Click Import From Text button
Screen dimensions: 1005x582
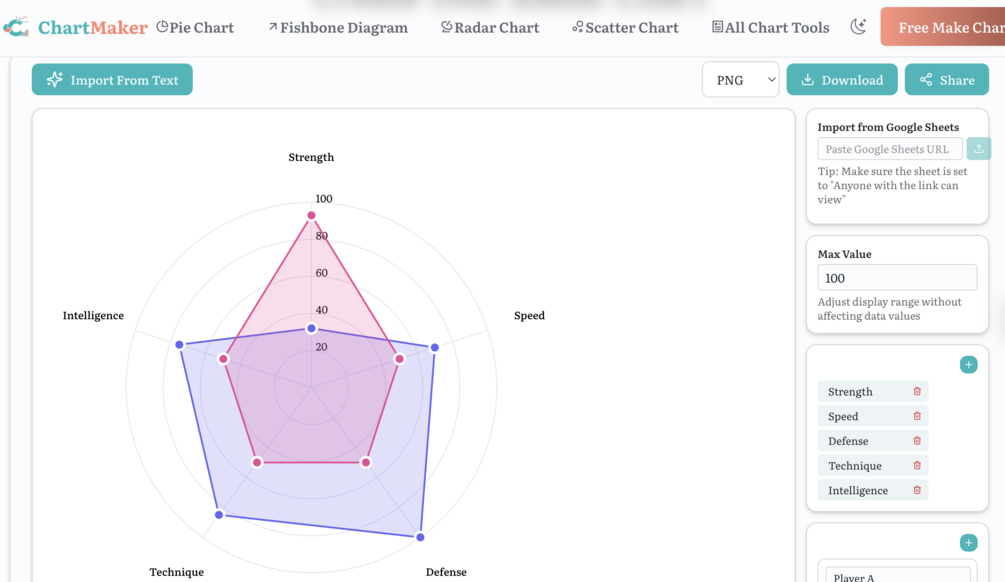112,79
